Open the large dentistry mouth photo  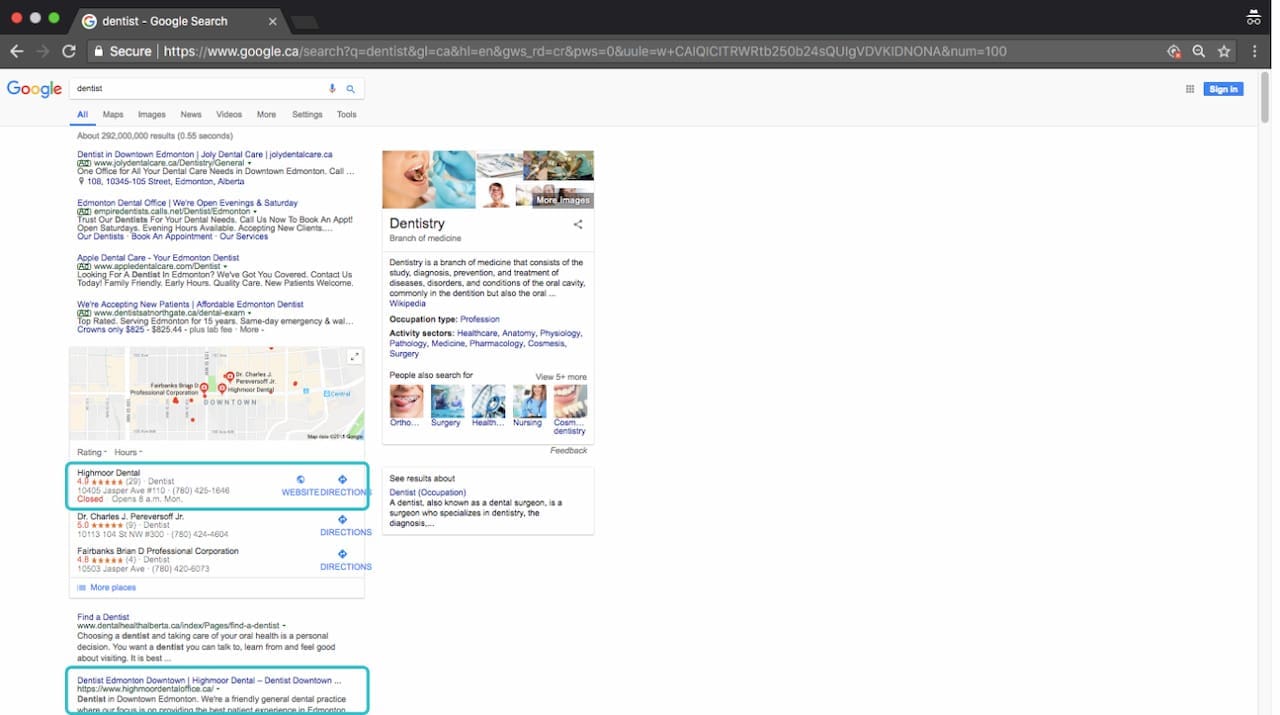coord(428,179)
